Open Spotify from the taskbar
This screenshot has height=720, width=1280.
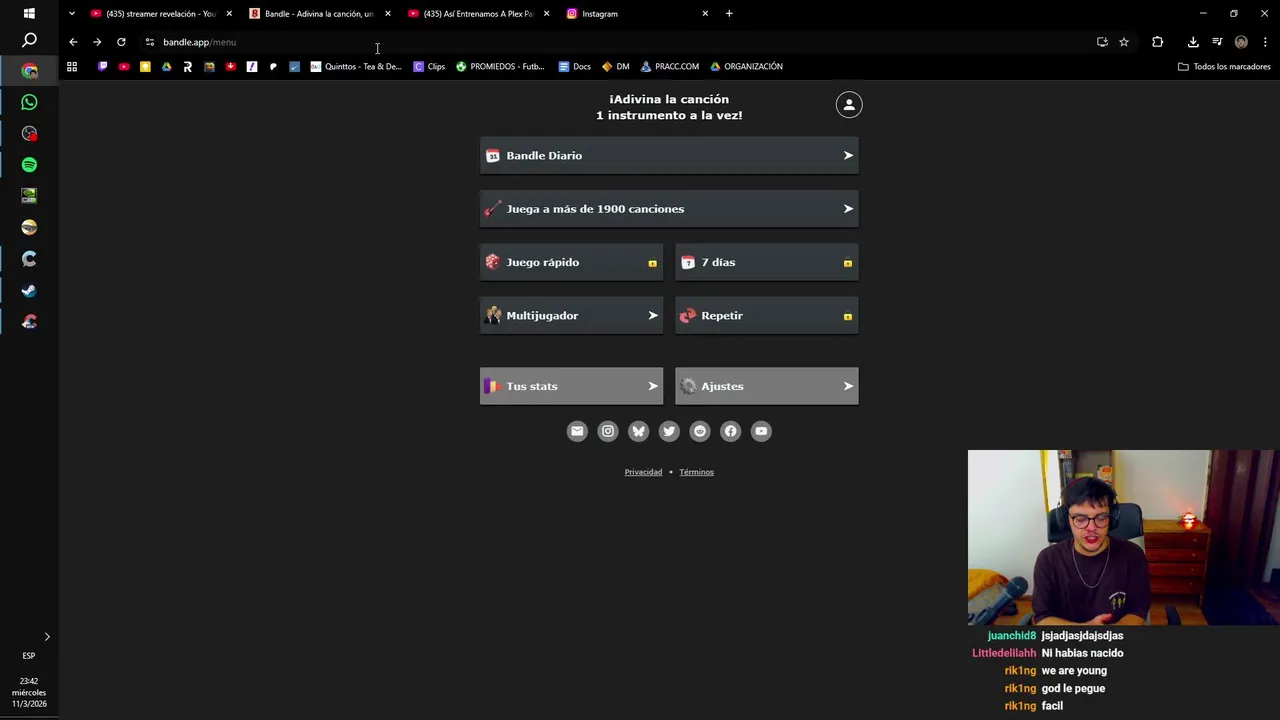(x=29, y=165)
